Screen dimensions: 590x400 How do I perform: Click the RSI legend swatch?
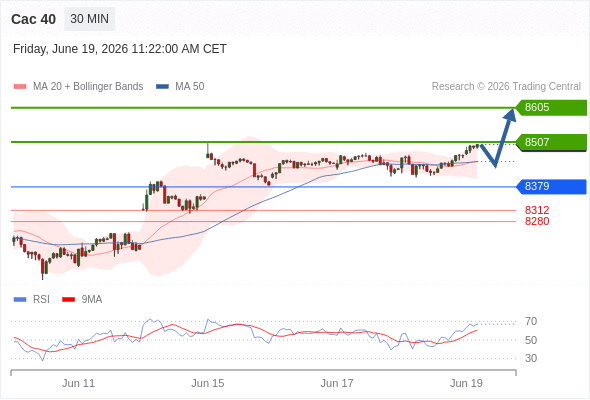[20, 300]
